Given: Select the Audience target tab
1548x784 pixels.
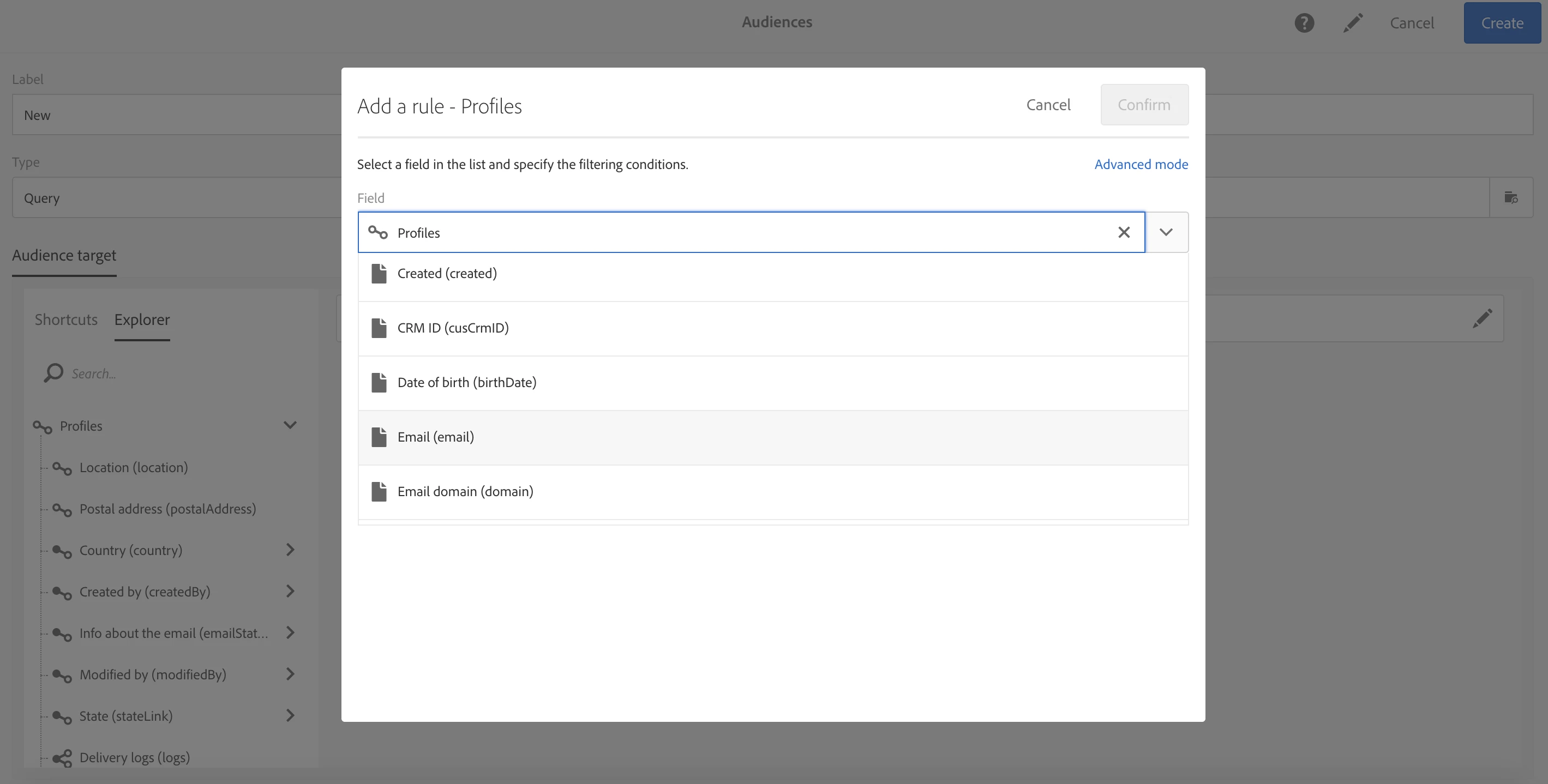Looking at the screenshot, I should click(64, 255).
